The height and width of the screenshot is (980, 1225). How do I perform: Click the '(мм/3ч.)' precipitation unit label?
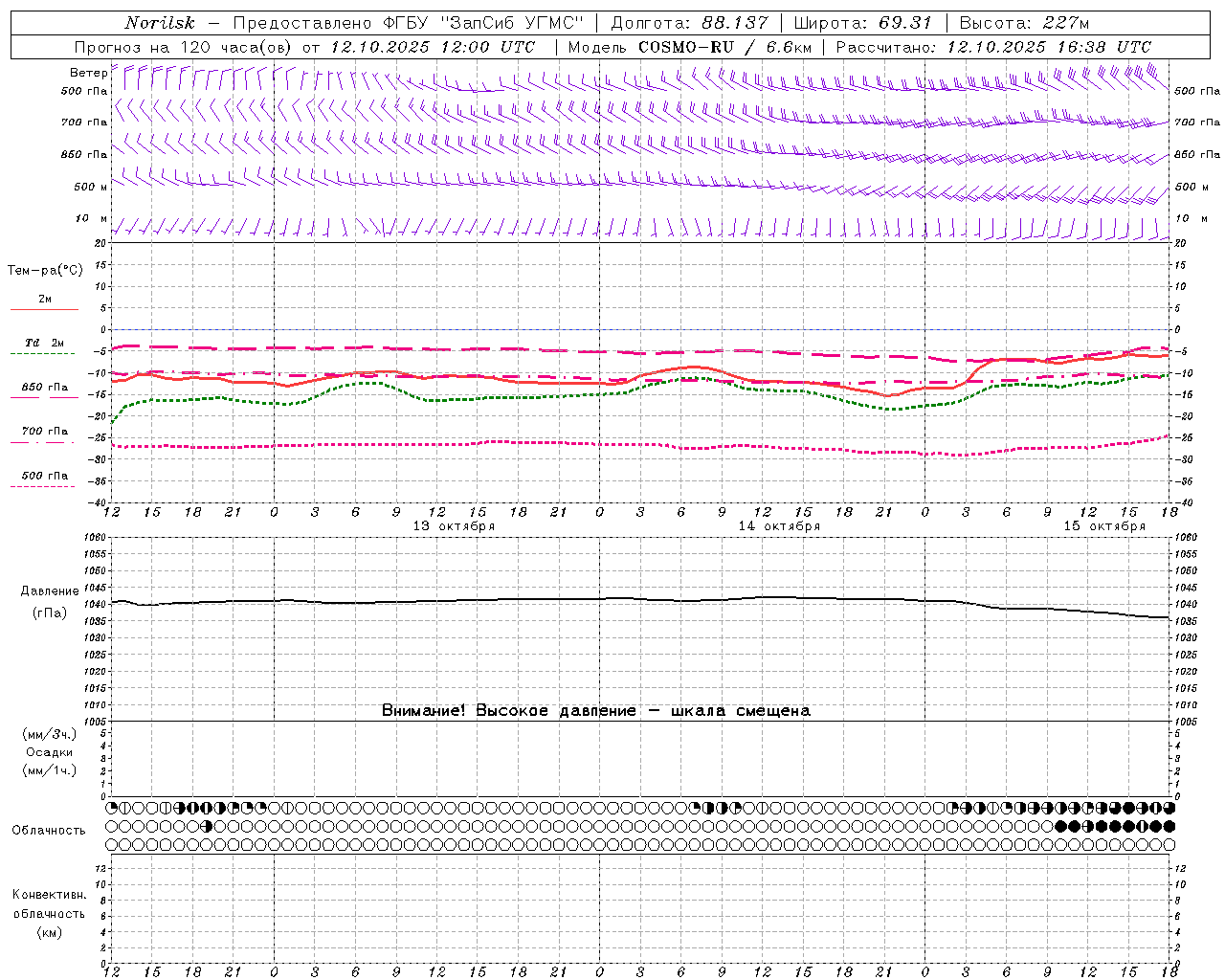[x=50, y=734]
